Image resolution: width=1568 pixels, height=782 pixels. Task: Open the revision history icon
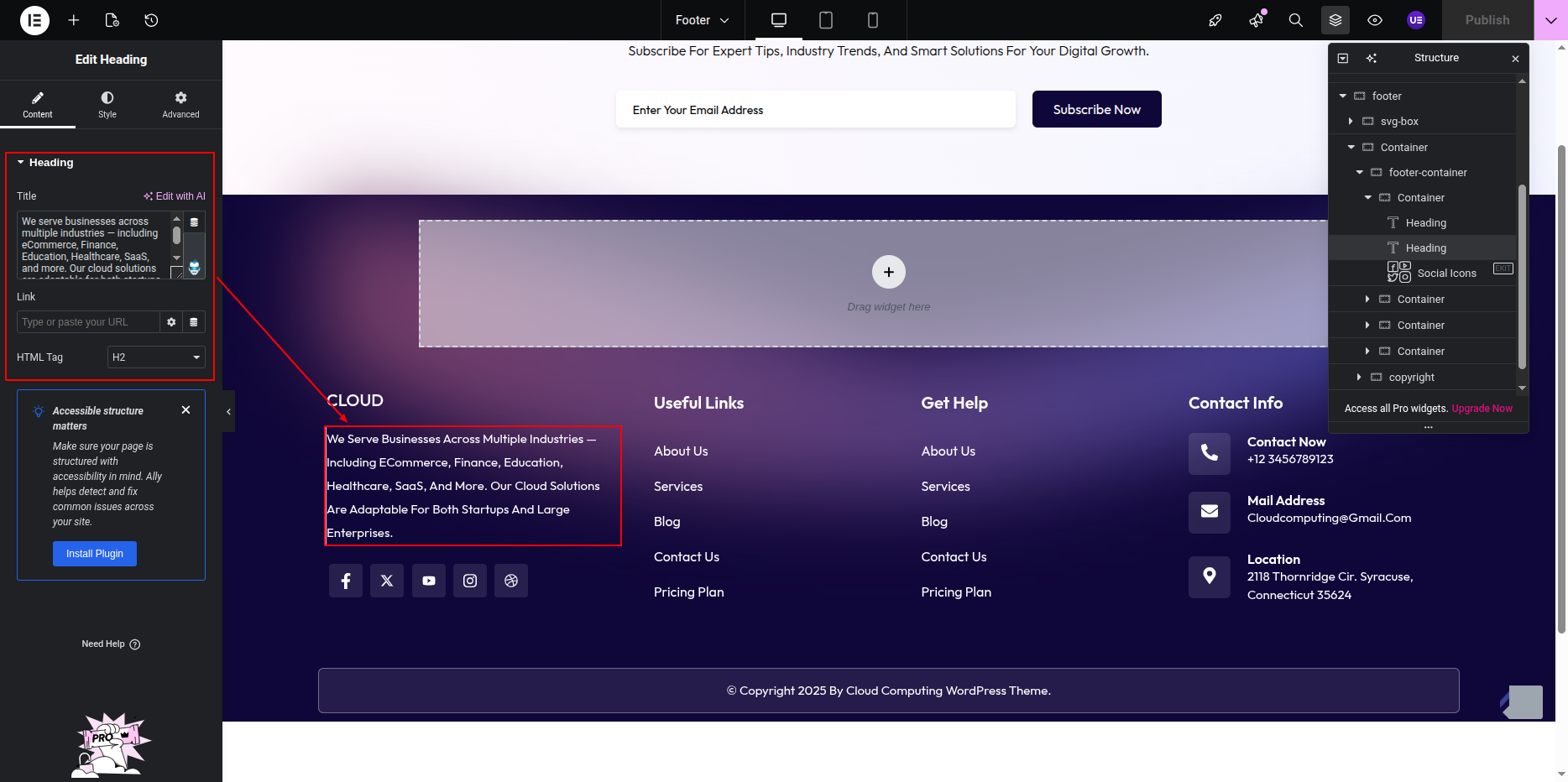151,20
